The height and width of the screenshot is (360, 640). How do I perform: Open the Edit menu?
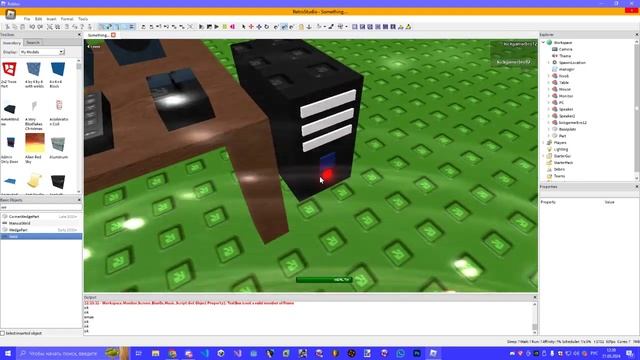pos(38,19)
